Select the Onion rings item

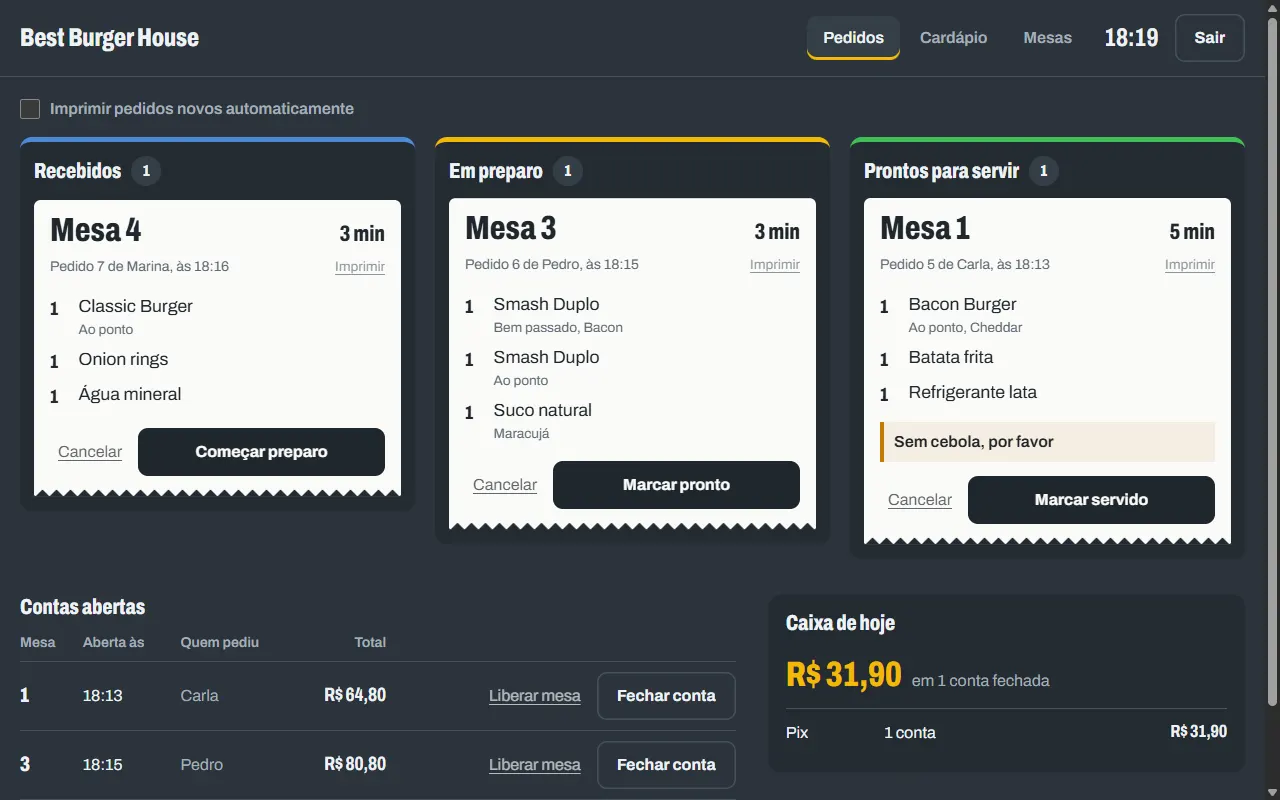coord(124,359)
